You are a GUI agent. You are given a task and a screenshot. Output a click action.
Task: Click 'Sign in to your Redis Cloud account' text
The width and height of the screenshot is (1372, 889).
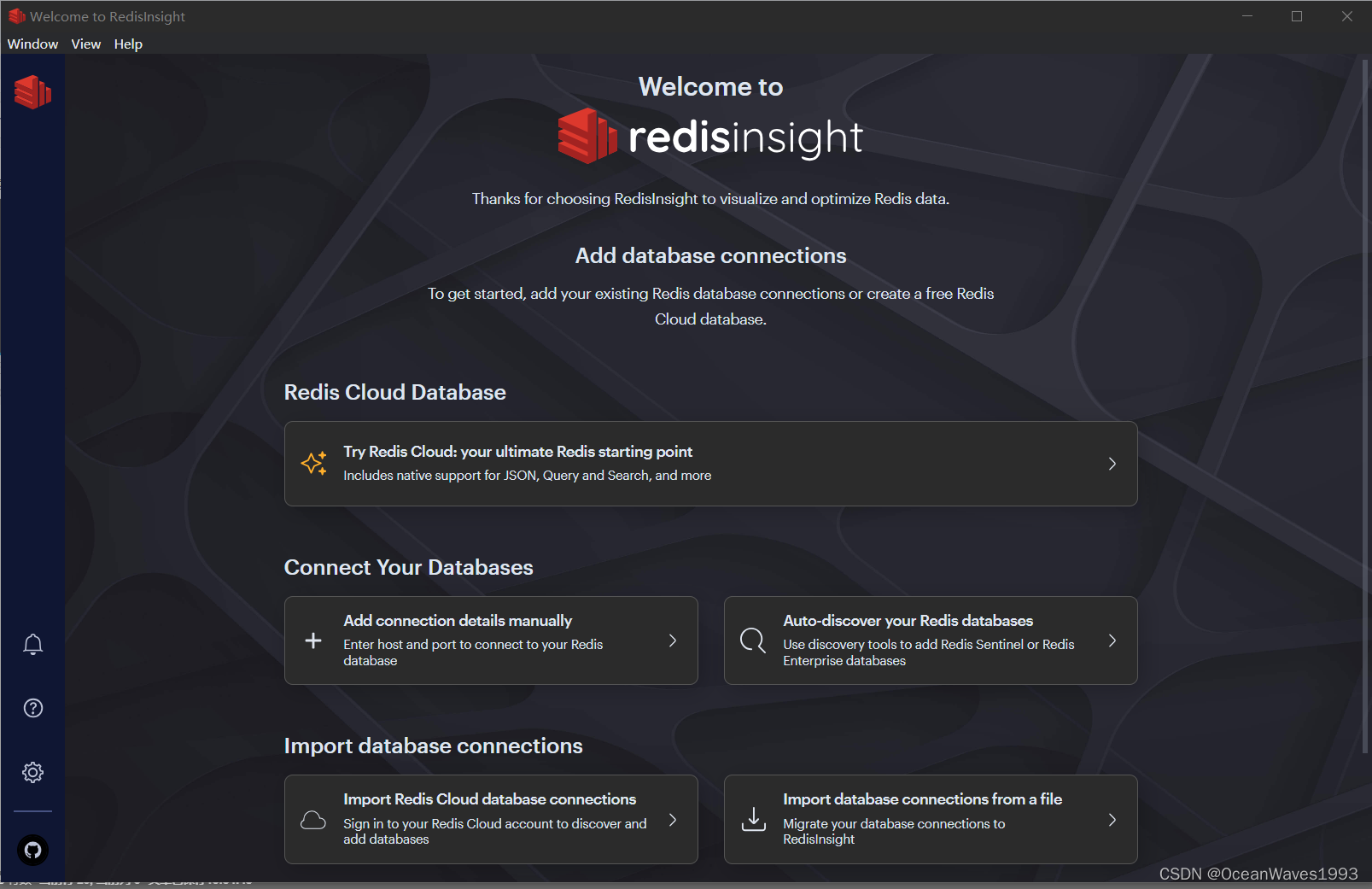(495, 831)
